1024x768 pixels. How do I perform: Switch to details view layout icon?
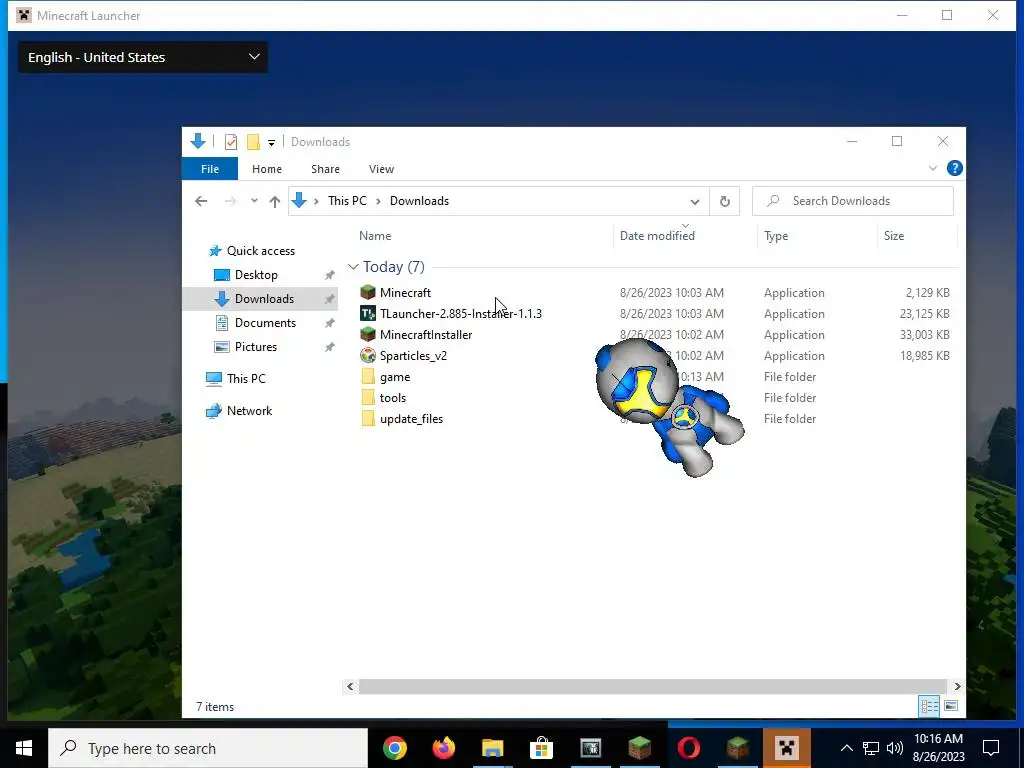pos(929,706)
